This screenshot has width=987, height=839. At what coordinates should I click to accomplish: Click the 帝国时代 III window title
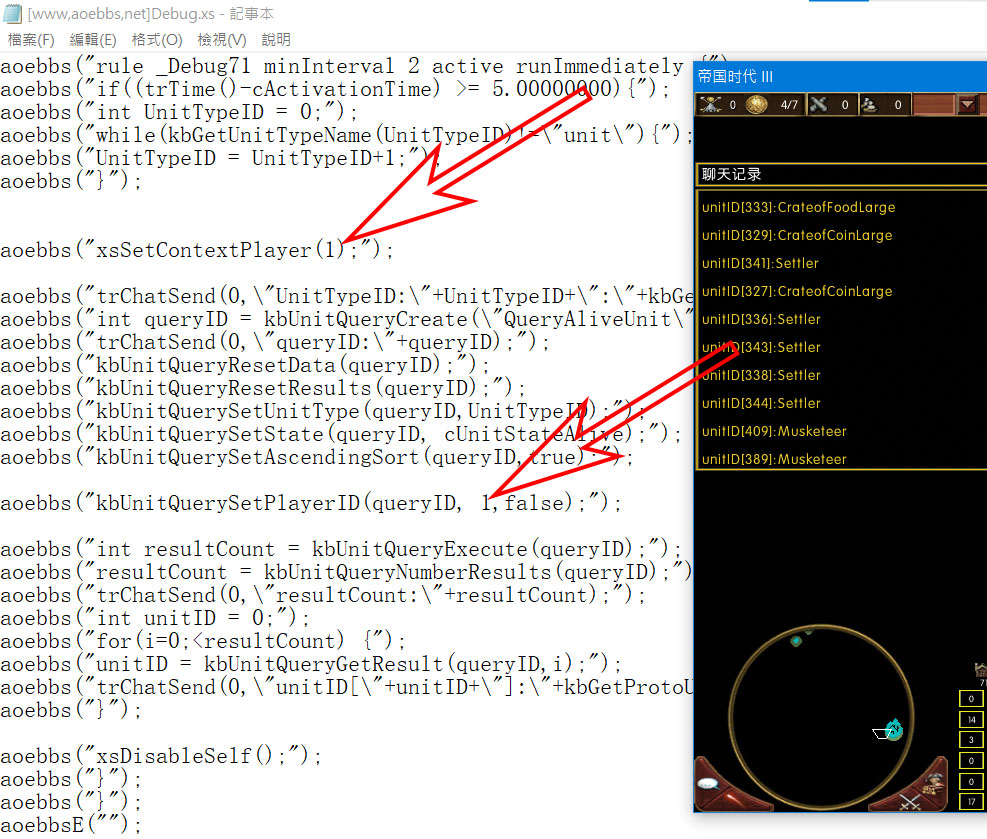pyautogui.click(x=735, y=77)
